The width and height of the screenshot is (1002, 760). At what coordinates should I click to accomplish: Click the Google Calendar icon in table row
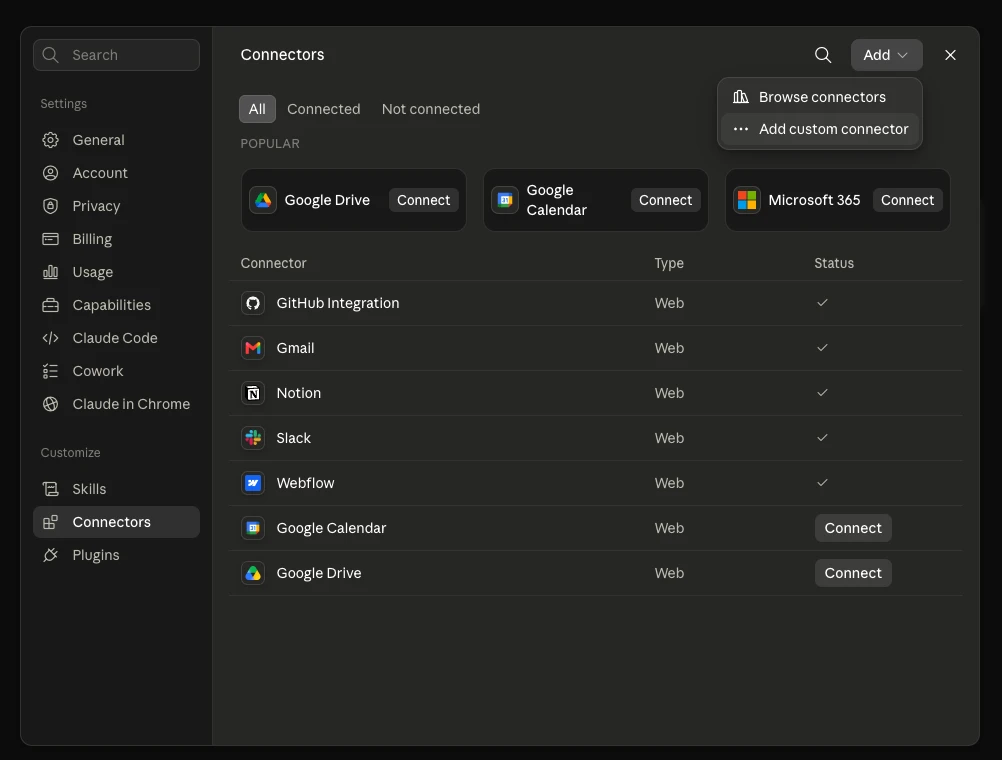[253, 528]
